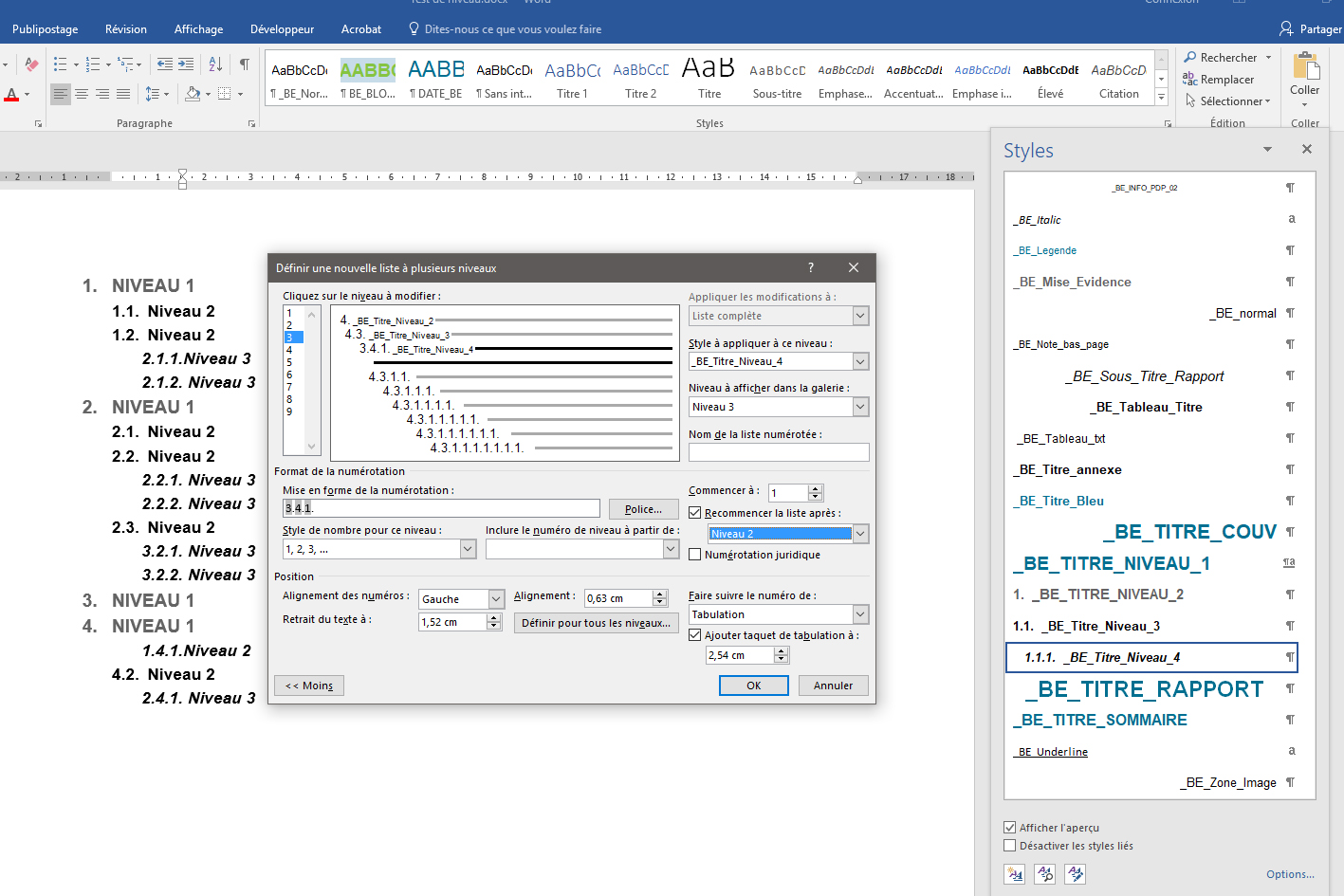Viewport: 1344px width, 896px height.
Task: Select the Coller paste clipboard icon
Action: (1305, 66)
